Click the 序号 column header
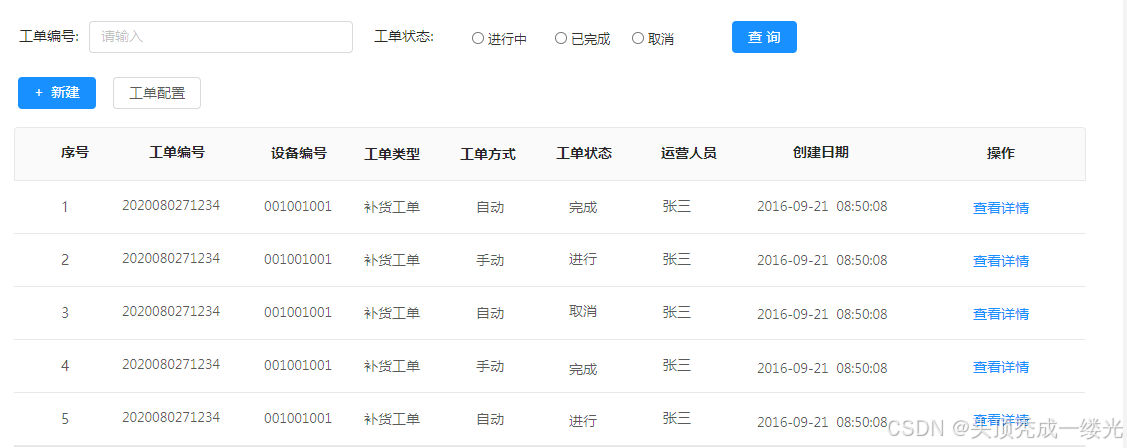Image resolution: width=1127 pixels, height=448 pixels. tap(75, 152)
